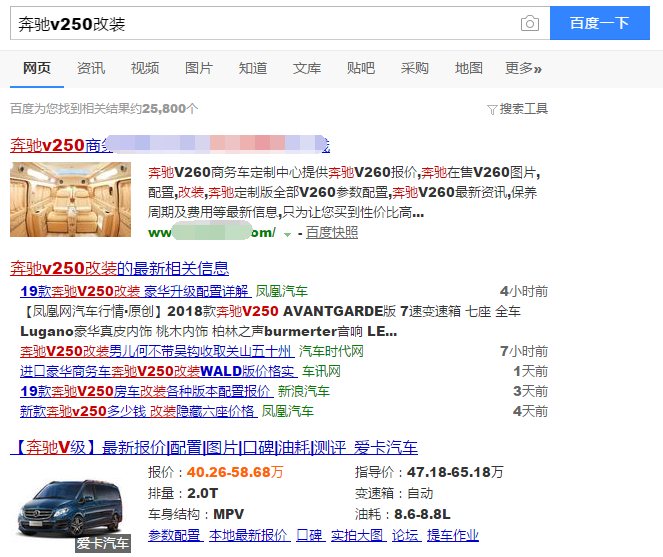Open 【奔驰V级】最新报价 爱卡汽车 result
Image resolution: width=663 pixels, height=557 pixels.
(x=214, y=447)
